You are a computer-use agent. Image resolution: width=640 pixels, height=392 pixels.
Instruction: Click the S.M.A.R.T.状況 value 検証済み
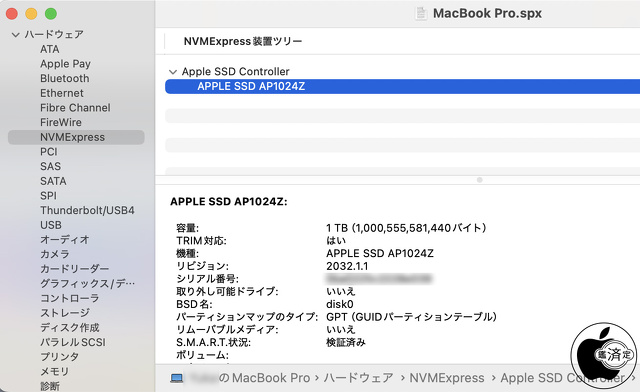[x=346, y=342]
